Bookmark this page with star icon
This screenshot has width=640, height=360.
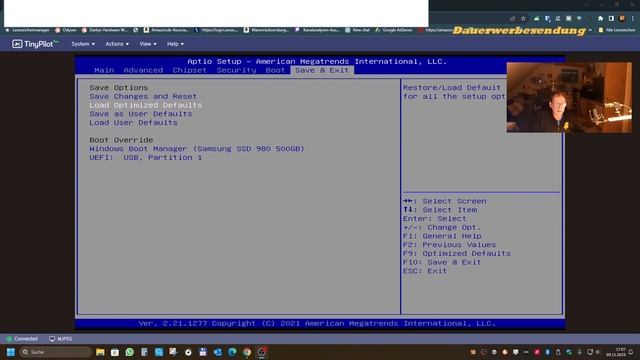pyautogui.click(x=523, y=19)
